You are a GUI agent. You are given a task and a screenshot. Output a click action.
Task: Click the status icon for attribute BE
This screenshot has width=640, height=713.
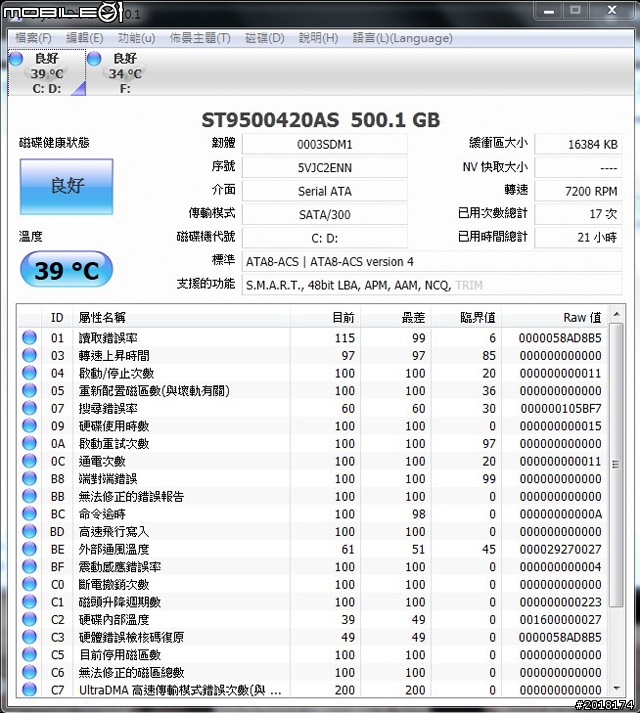click(x=29, y=549)
